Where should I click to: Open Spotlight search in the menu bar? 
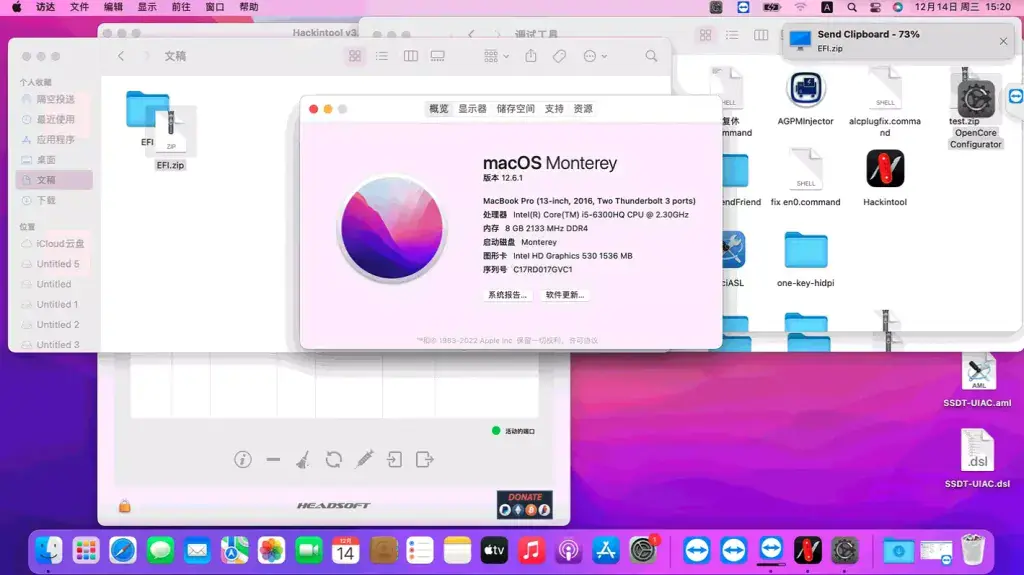pos(852,7)
